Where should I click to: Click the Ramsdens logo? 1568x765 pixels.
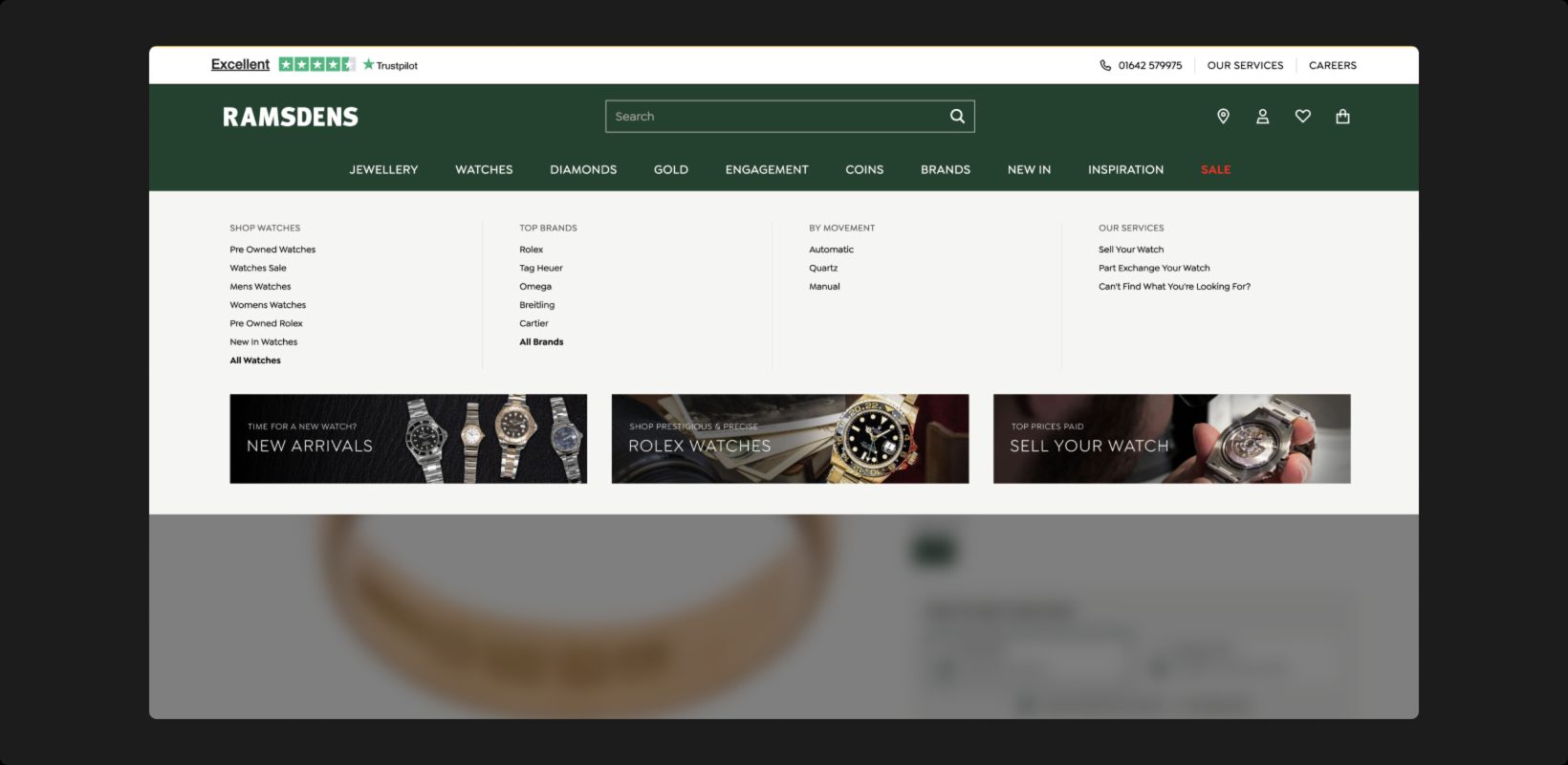pos(291,117)
